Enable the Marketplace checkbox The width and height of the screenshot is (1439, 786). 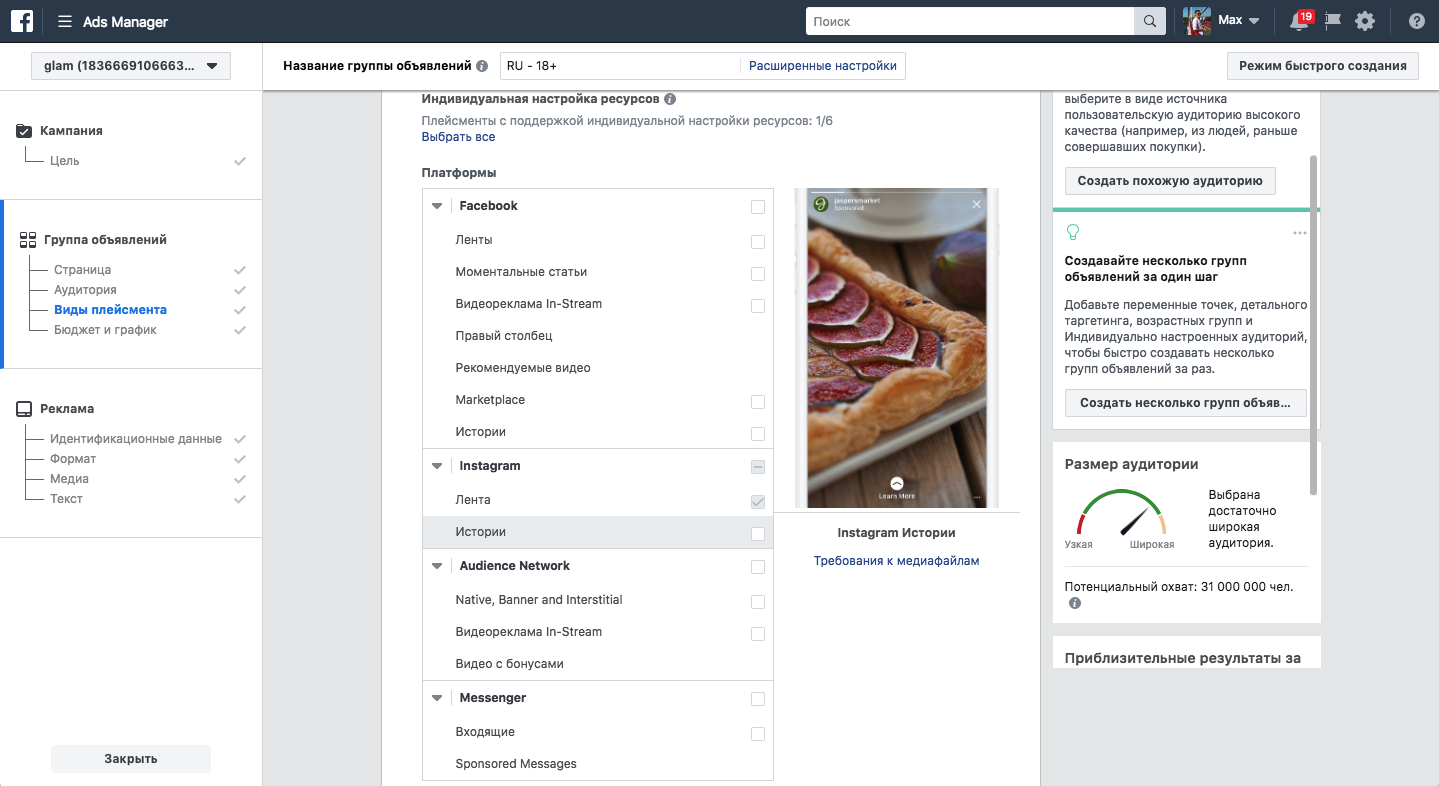click(x=758, y=402)
